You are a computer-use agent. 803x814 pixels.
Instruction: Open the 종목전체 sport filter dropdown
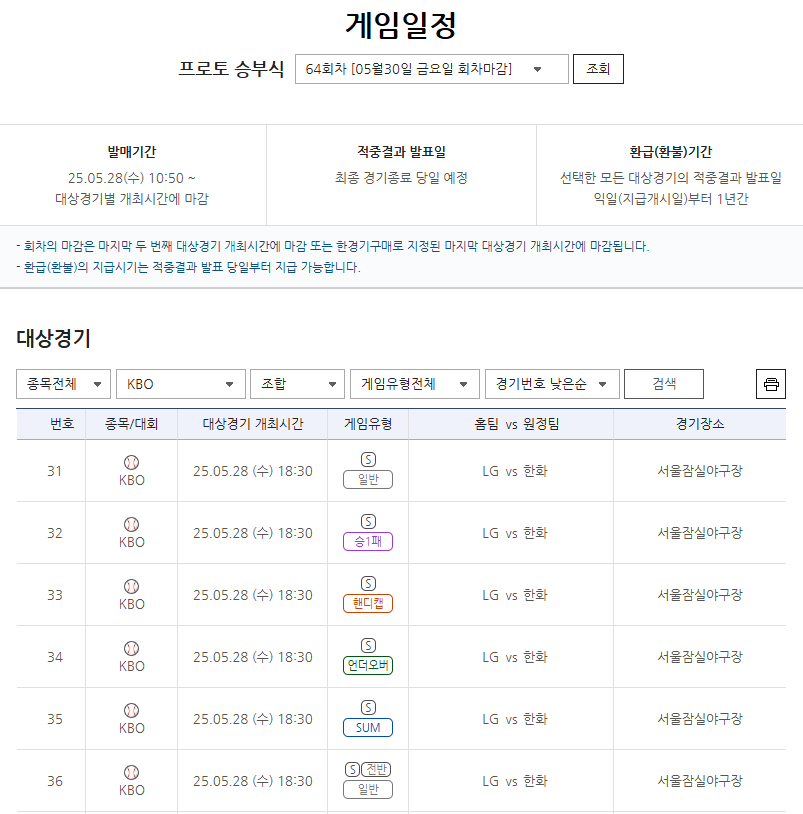63,383
